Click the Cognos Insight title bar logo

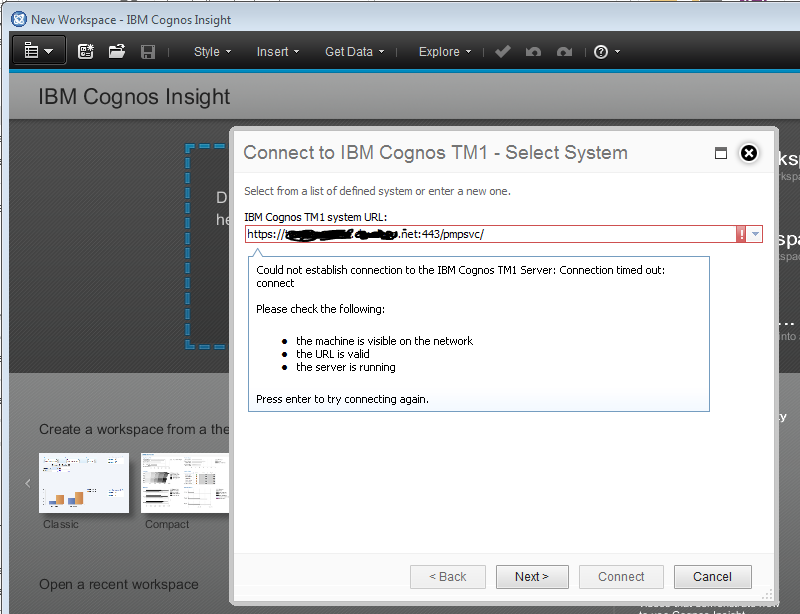(x=19, y=19)
